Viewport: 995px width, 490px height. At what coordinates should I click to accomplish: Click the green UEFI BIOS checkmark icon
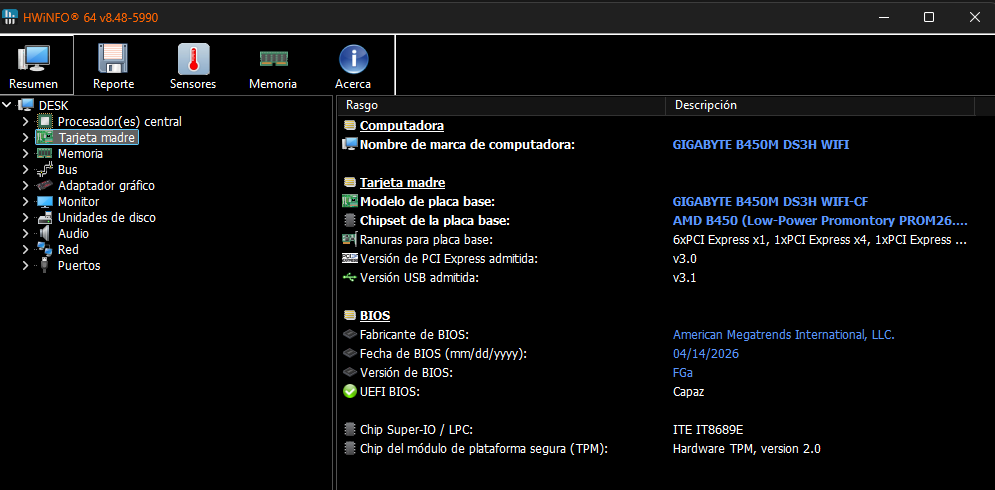click(350, 392)
